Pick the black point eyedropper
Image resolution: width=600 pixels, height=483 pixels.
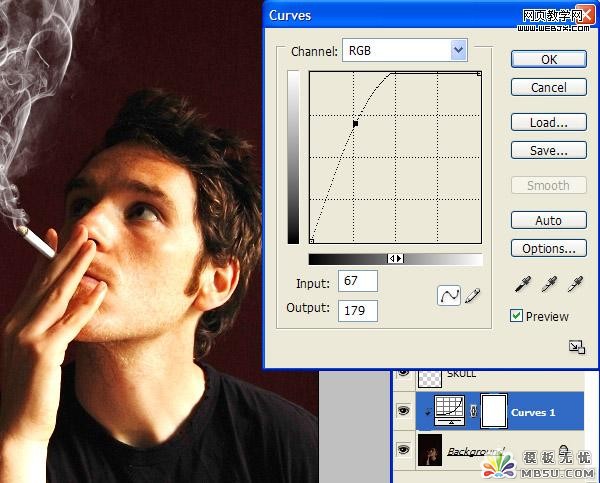pyautogui.click(x=523, y=284)
